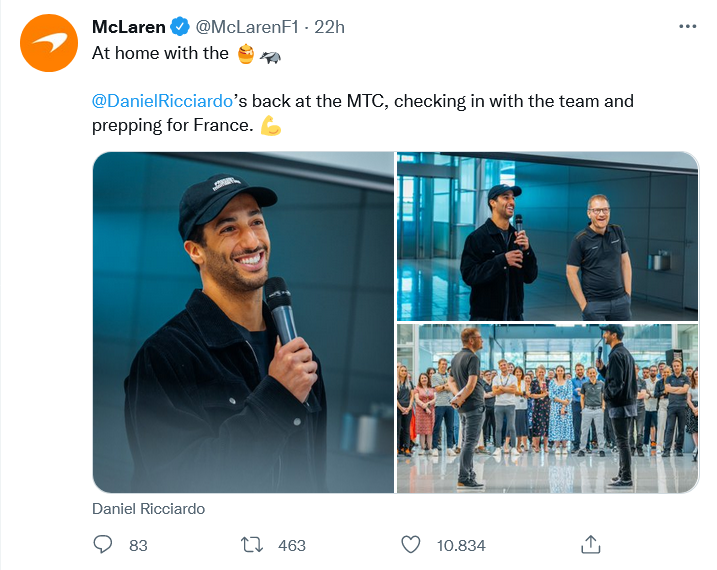Image resolution: width=717 pixels, height=570 pixels.
Task: Open the top-right photo of two men
Action: tap(547, 236)
